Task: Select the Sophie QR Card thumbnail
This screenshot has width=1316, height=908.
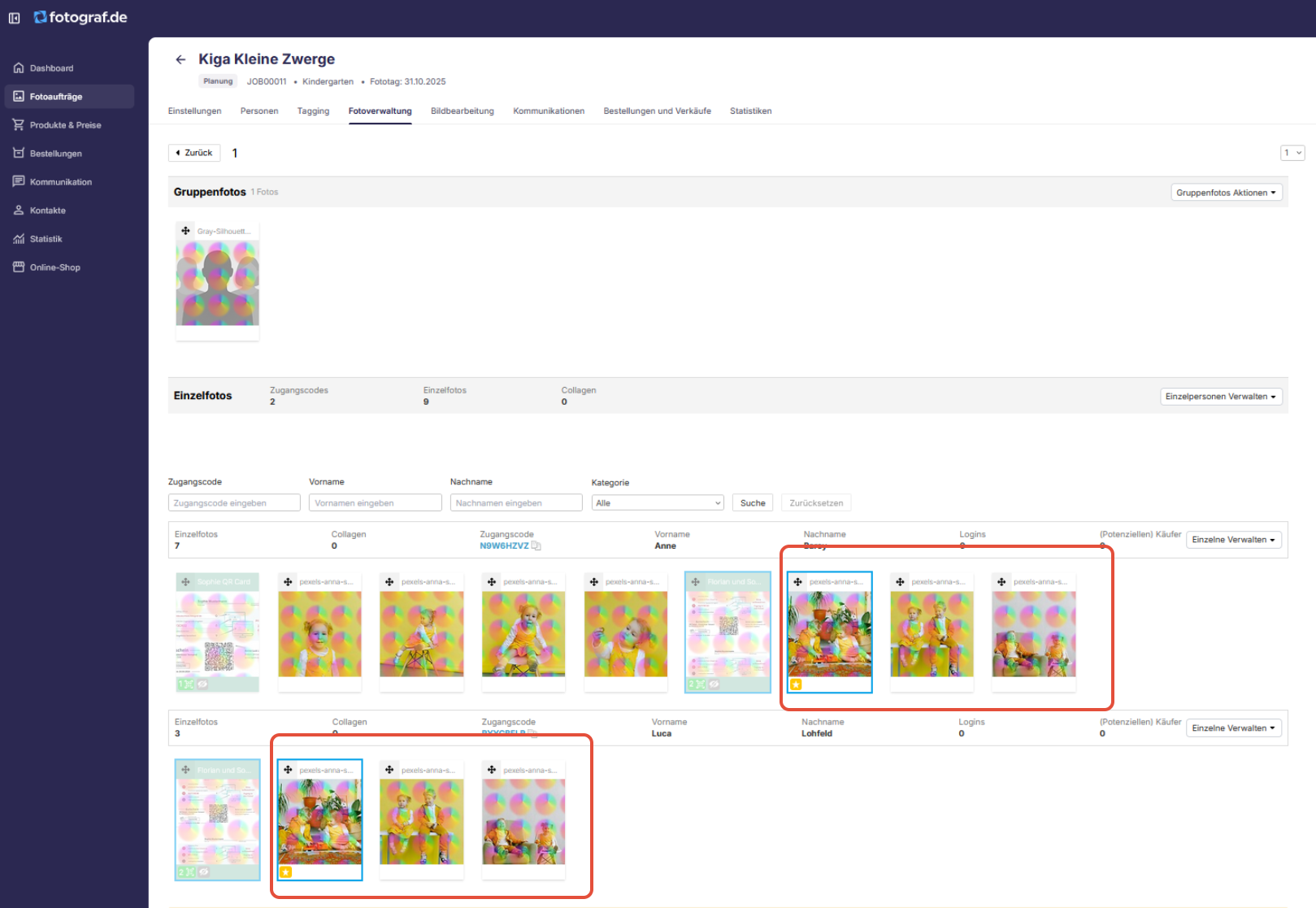Action: 218,634
